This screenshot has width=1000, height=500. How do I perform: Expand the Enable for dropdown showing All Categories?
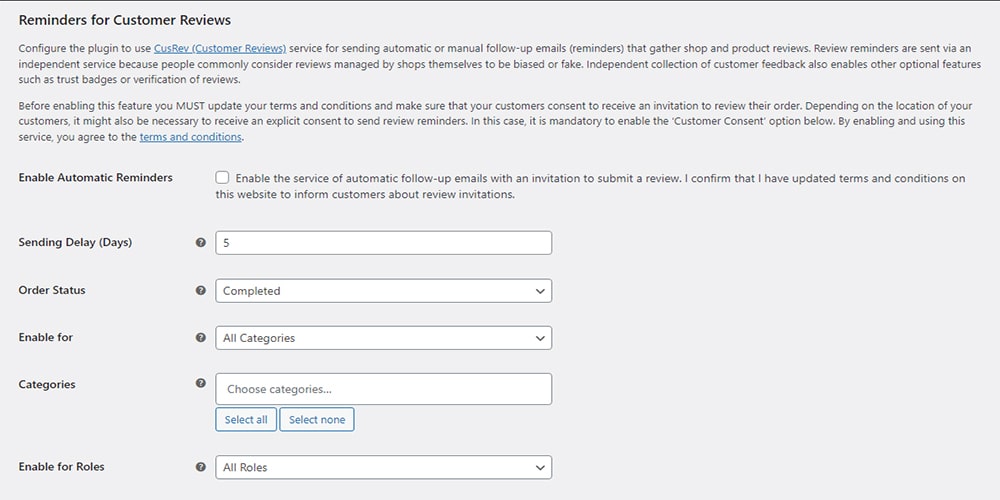click(383, 338)
